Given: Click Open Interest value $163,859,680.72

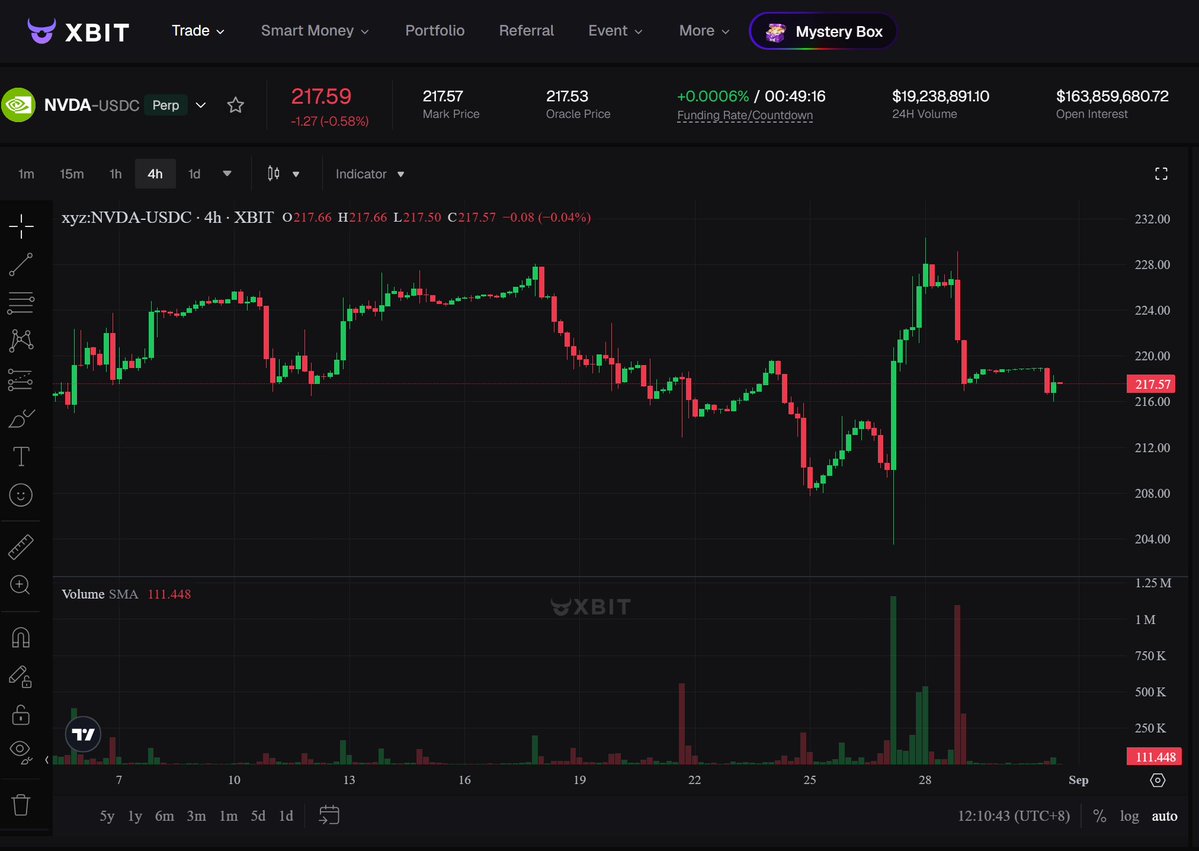Looking at the screenshot, I should click(1113, 96).
